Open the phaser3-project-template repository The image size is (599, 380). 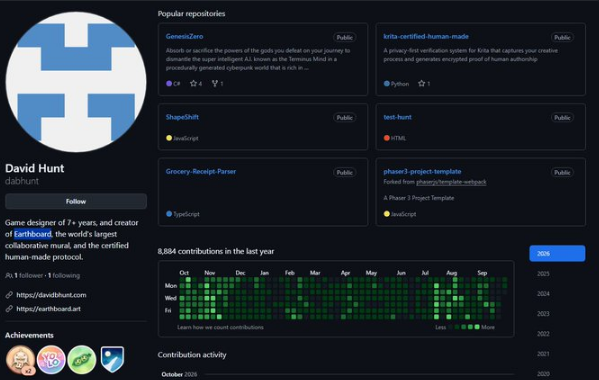[422, 171]
